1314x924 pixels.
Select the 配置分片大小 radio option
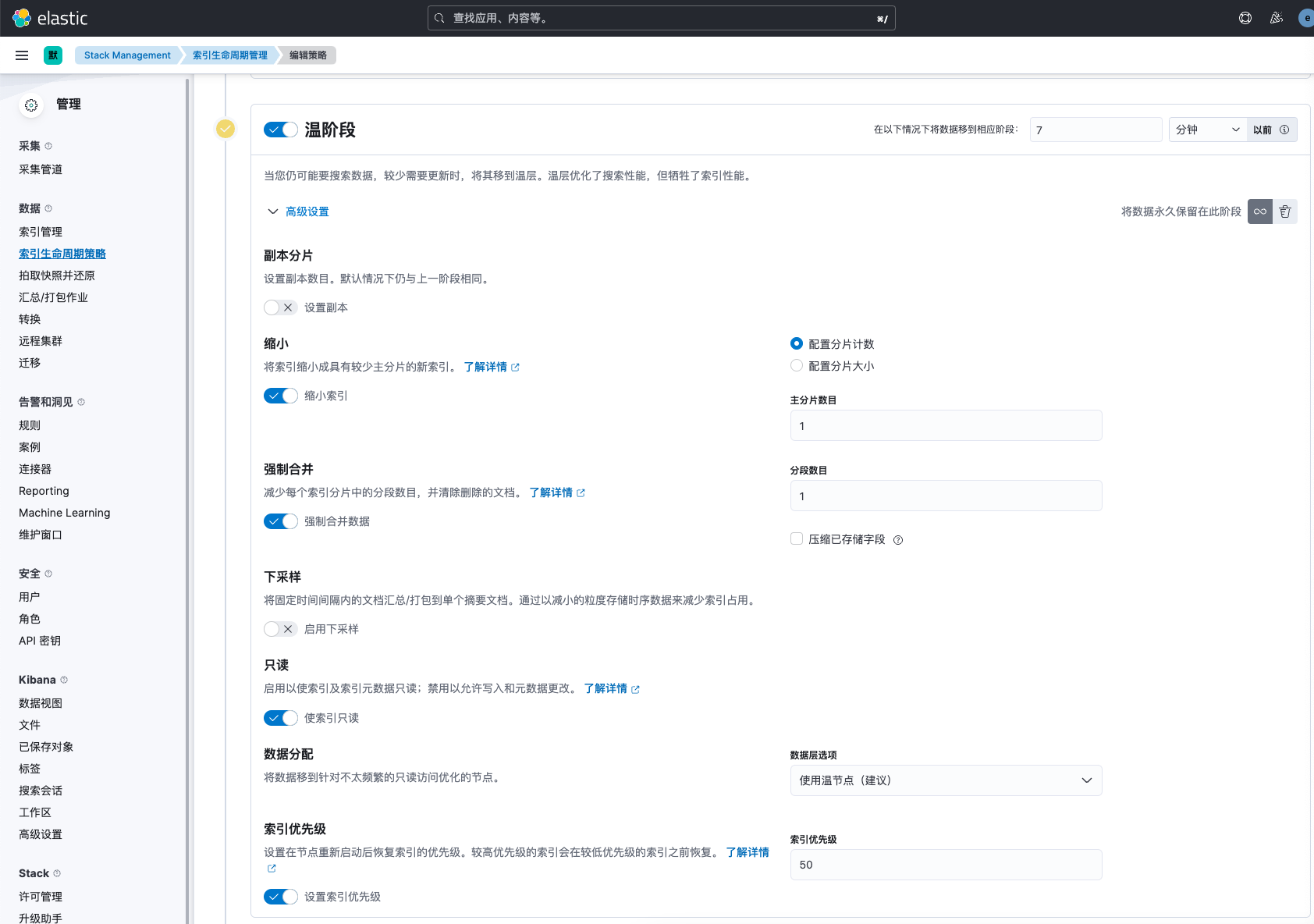click(797, 365)
